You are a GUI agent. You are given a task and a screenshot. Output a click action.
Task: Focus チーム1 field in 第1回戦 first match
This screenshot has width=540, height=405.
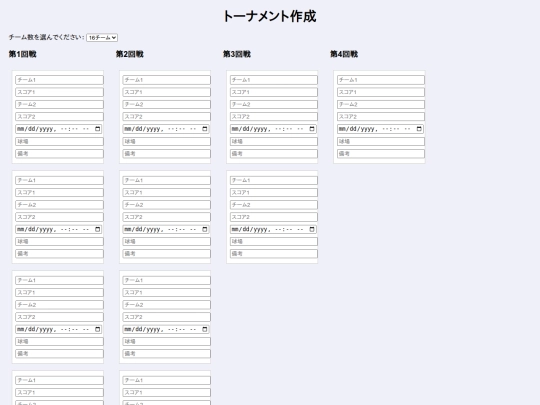[59, 80]
